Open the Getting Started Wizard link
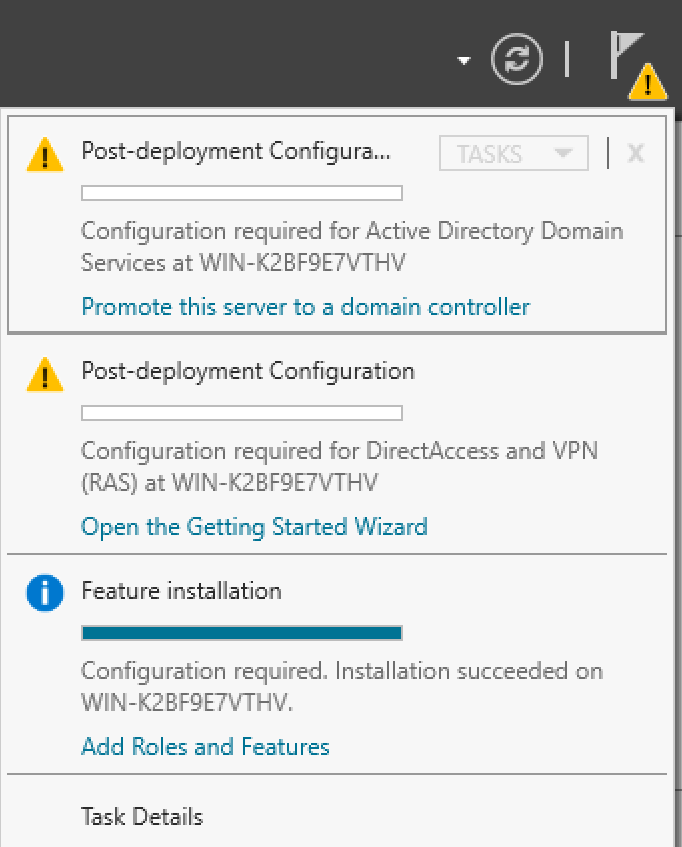Image resolution: width=682 pixels, height=847 pixels. 254,527
